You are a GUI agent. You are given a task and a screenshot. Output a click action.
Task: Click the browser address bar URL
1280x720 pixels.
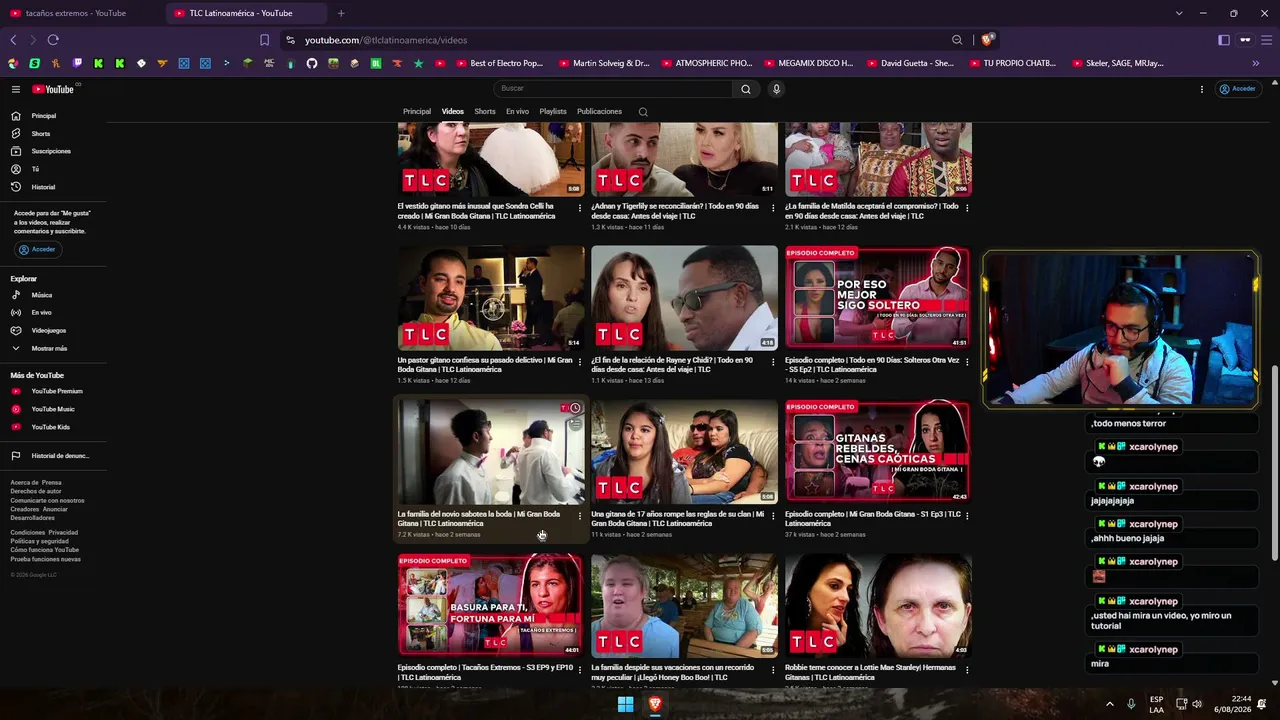(x=386, y=40)
